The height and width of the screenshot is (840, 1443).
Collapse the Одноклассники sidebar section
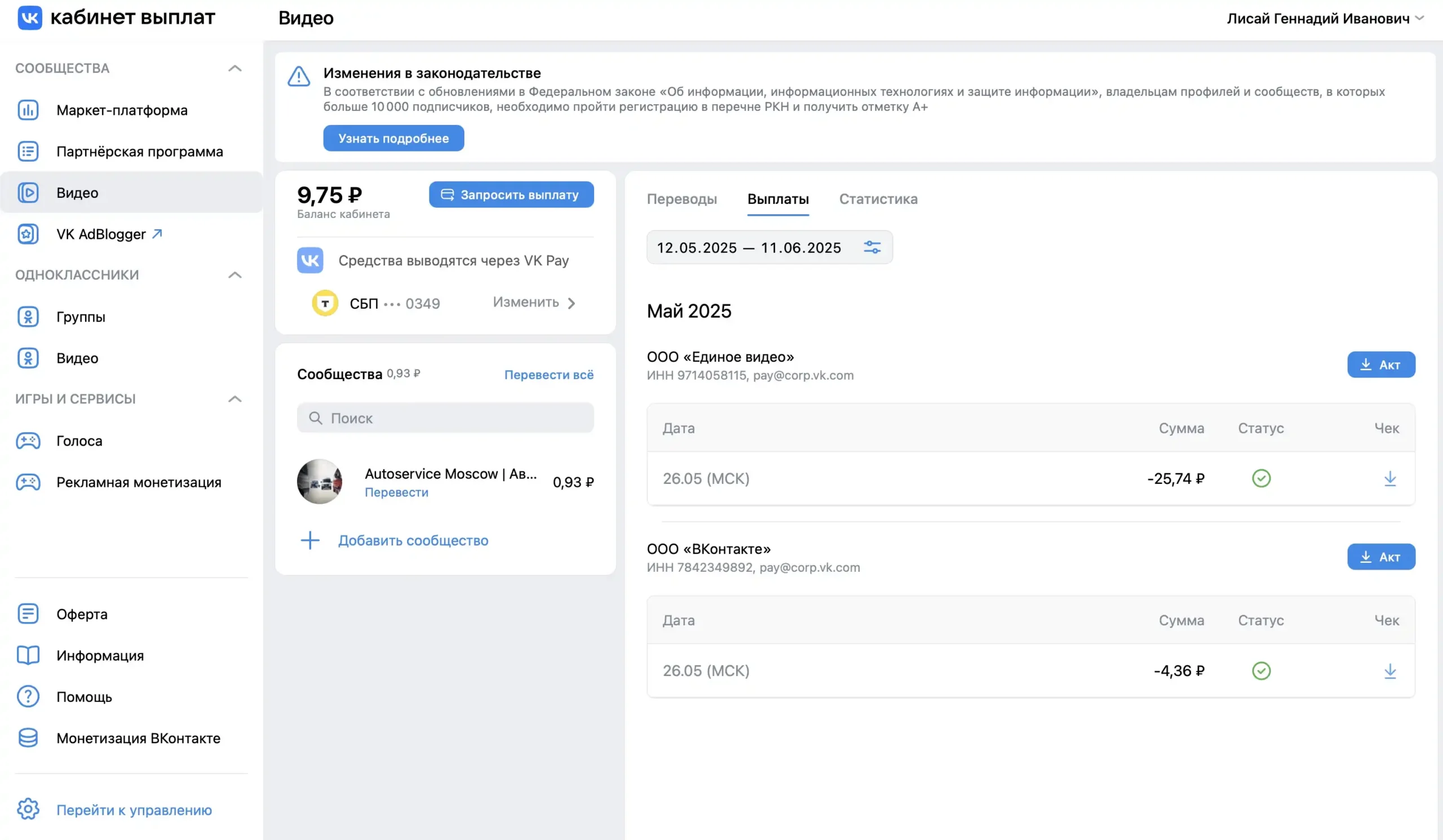click(235, 275)
